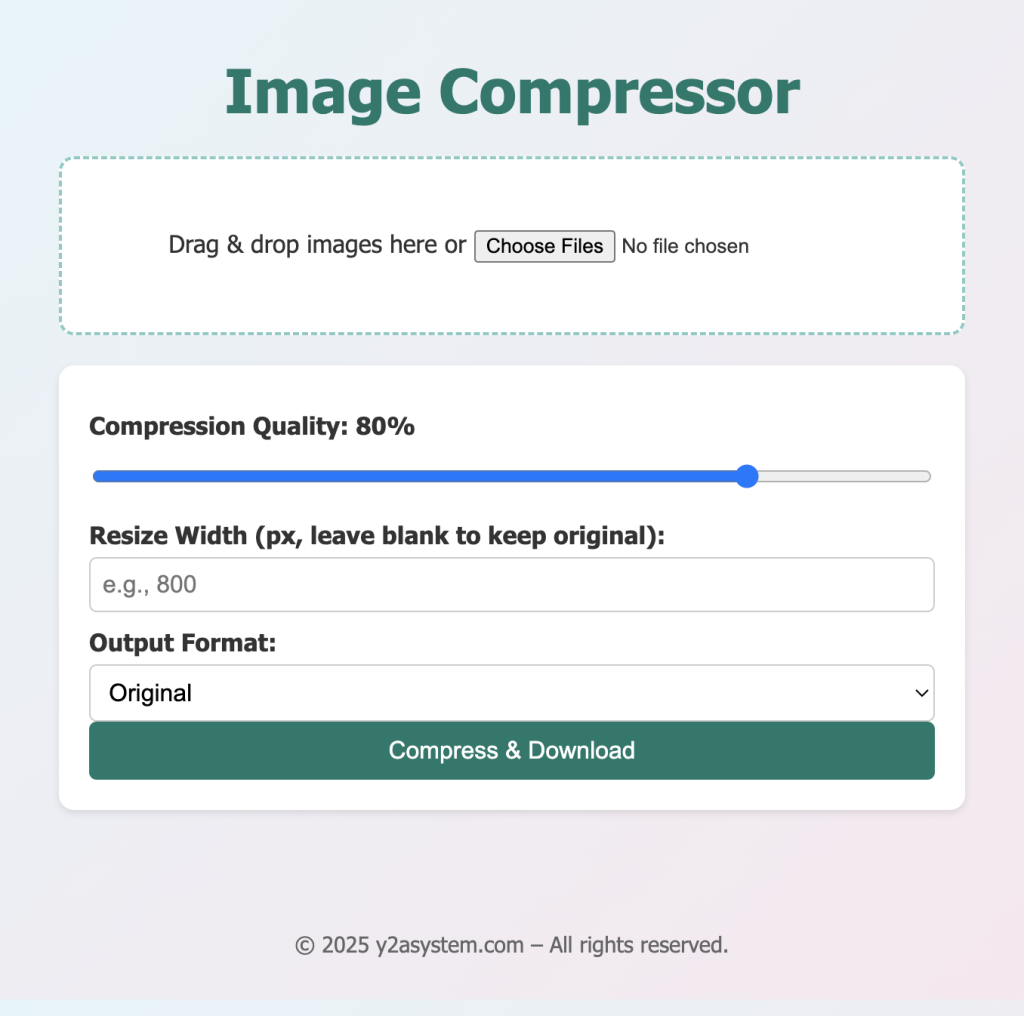Focus the Resize Width input field
Viewport: 1024px width, 1016px height.
512,584
